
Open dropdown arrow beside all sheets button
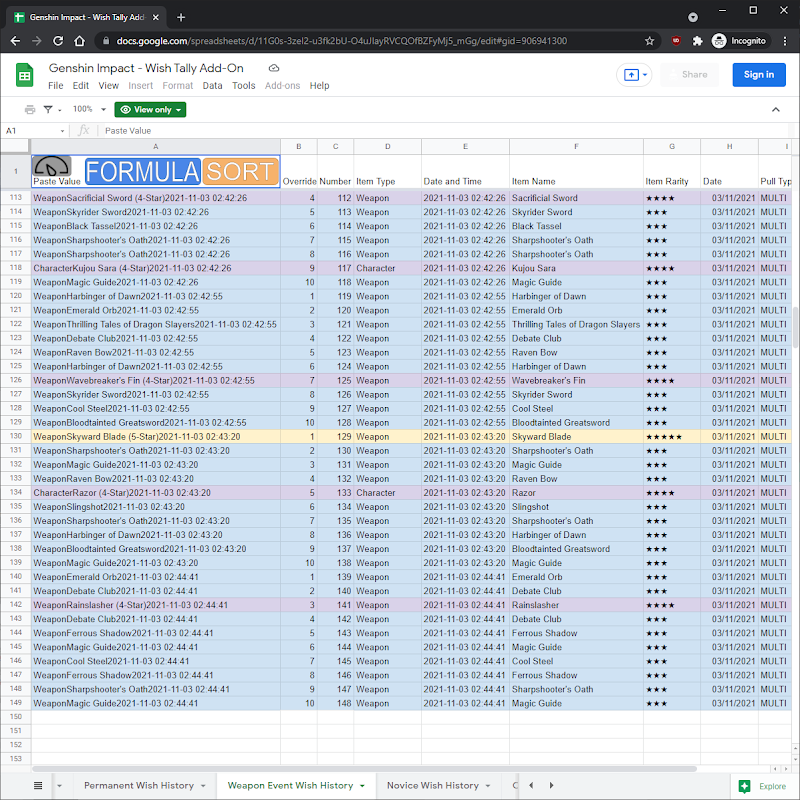[x=59, y=786]
